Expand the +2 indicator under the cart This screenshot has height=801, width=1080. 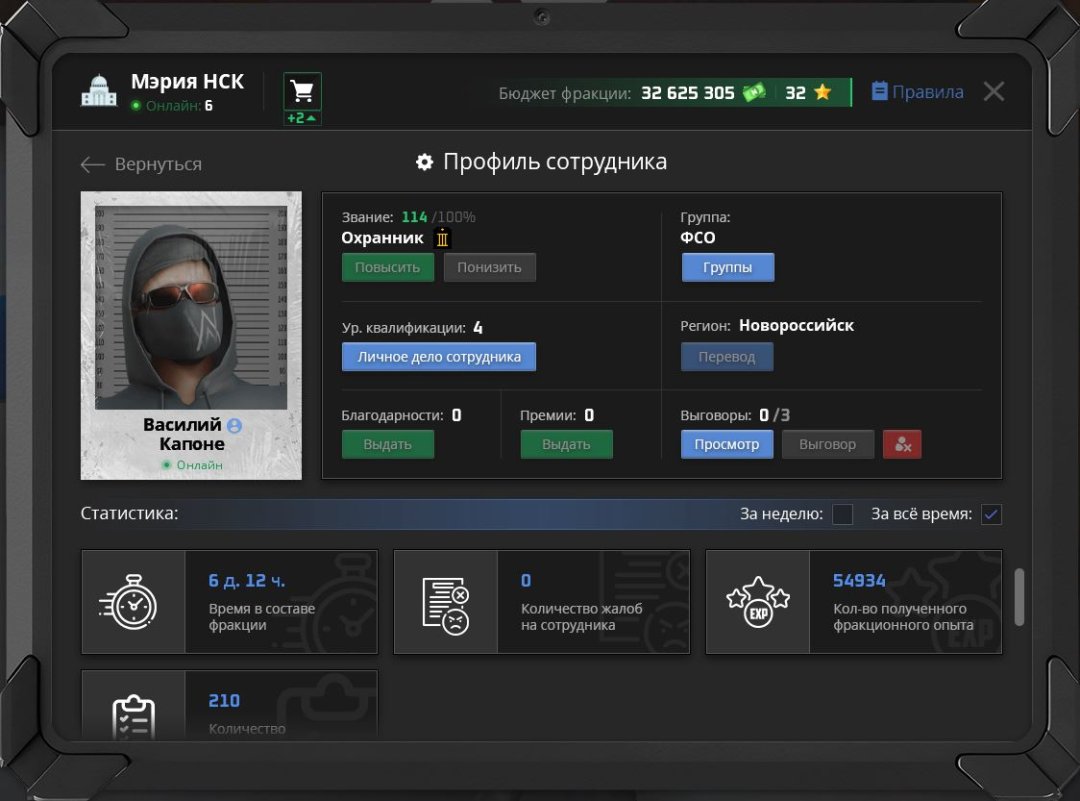click(x=302, y=118)
